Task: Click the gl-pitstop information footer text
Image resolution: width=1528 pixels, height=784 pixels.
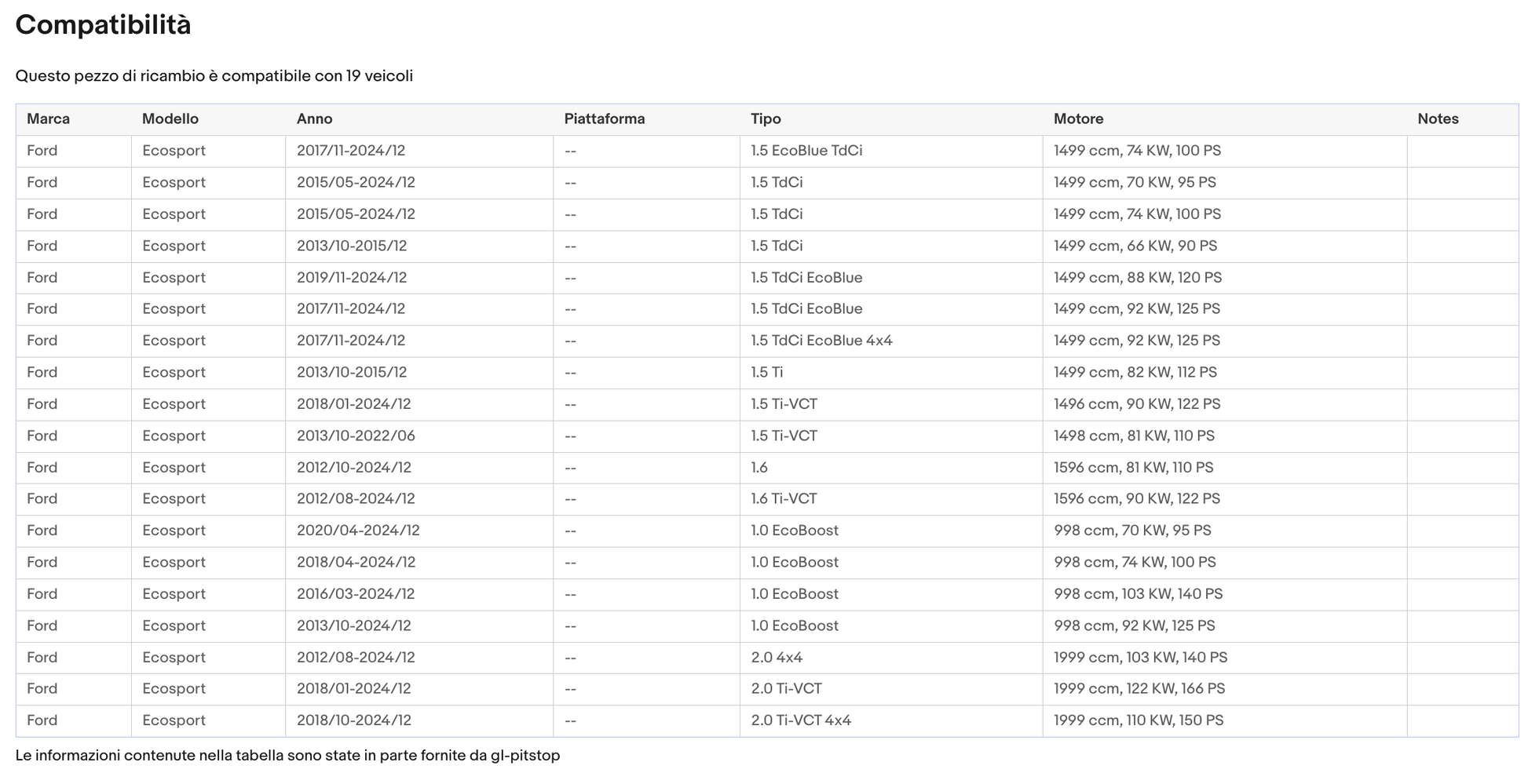Action: click(x=287, y=756)
